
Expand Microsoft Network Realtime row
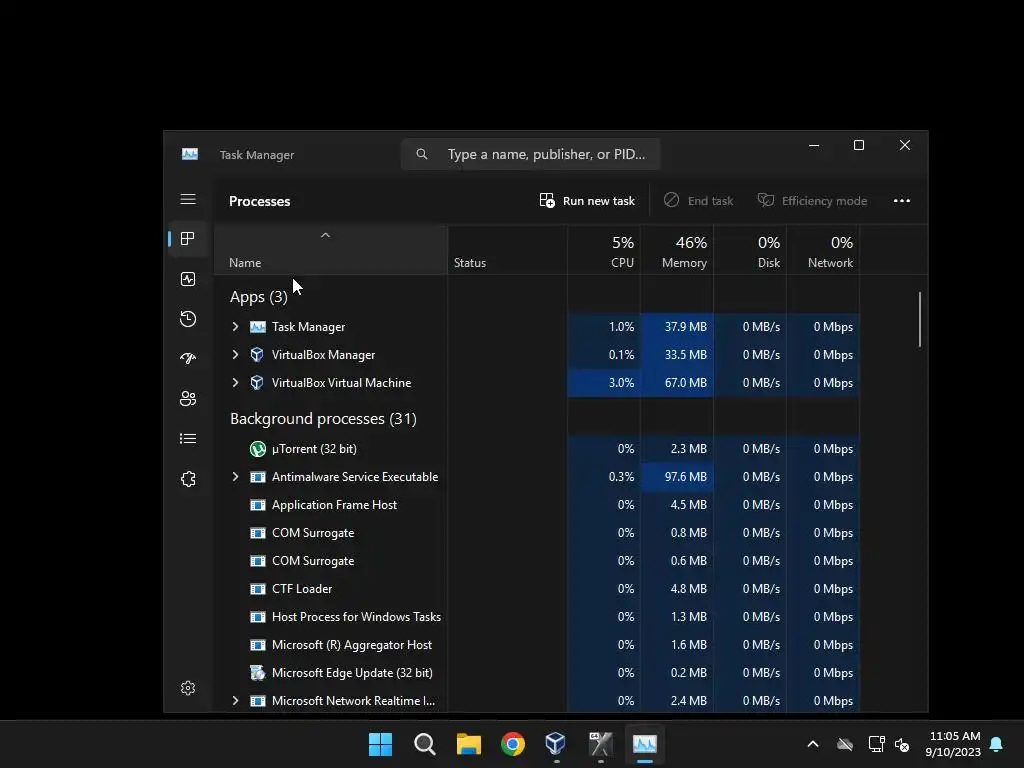tap(235, 701)
